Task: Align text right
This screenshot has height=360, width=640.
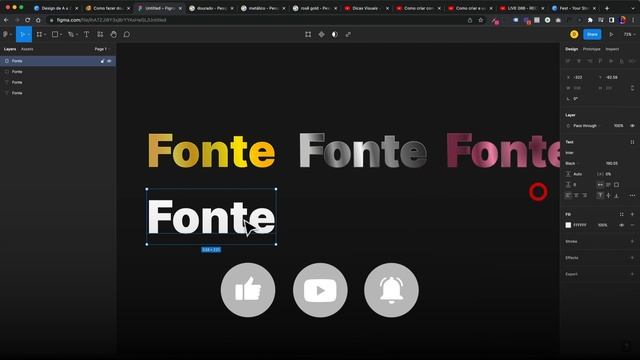Action: tap(584, 196)
